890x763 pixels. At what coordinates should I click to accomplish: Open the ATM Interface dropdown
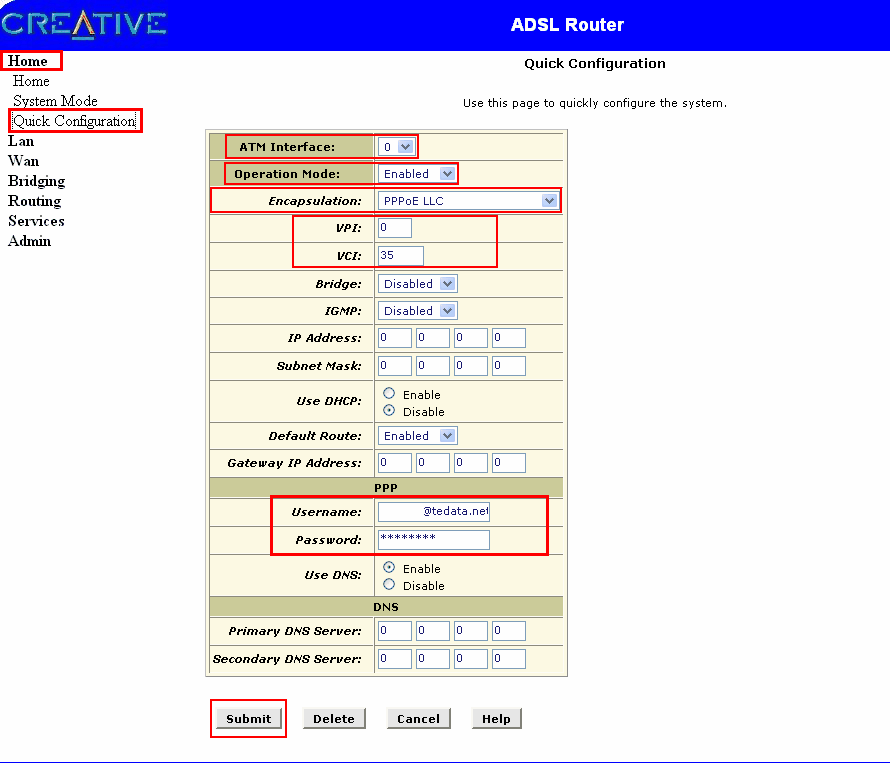(x=397, y=147)
